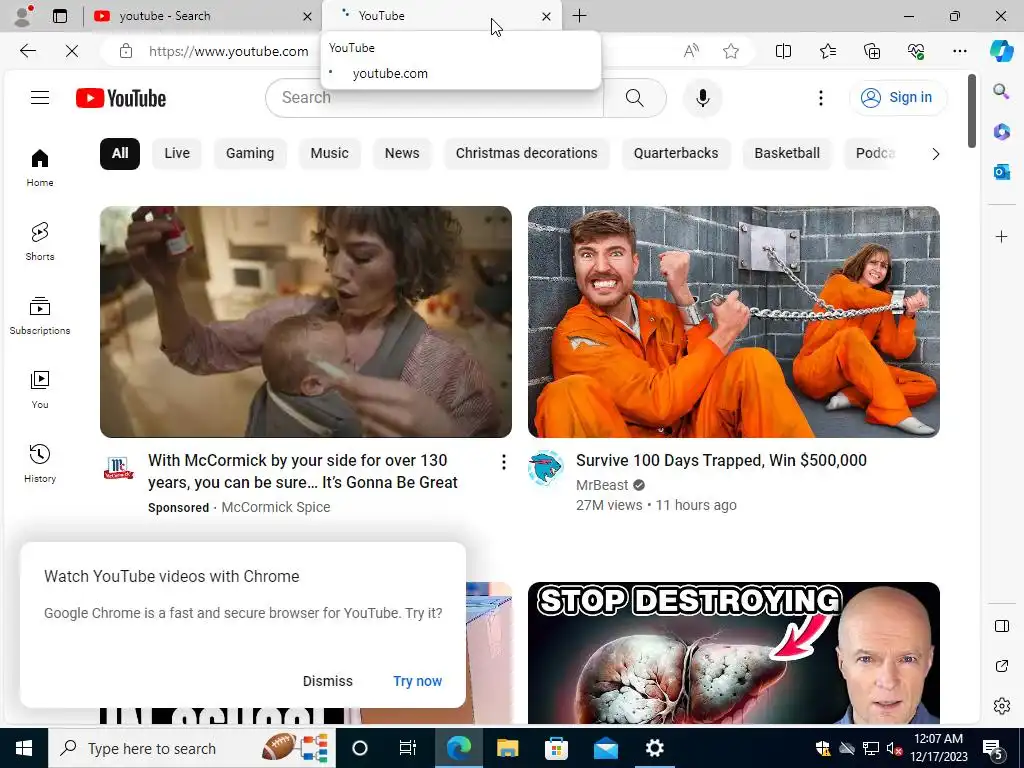Open MrBeast channel avatar
The image size is (1024, 768).
point(545,468)
